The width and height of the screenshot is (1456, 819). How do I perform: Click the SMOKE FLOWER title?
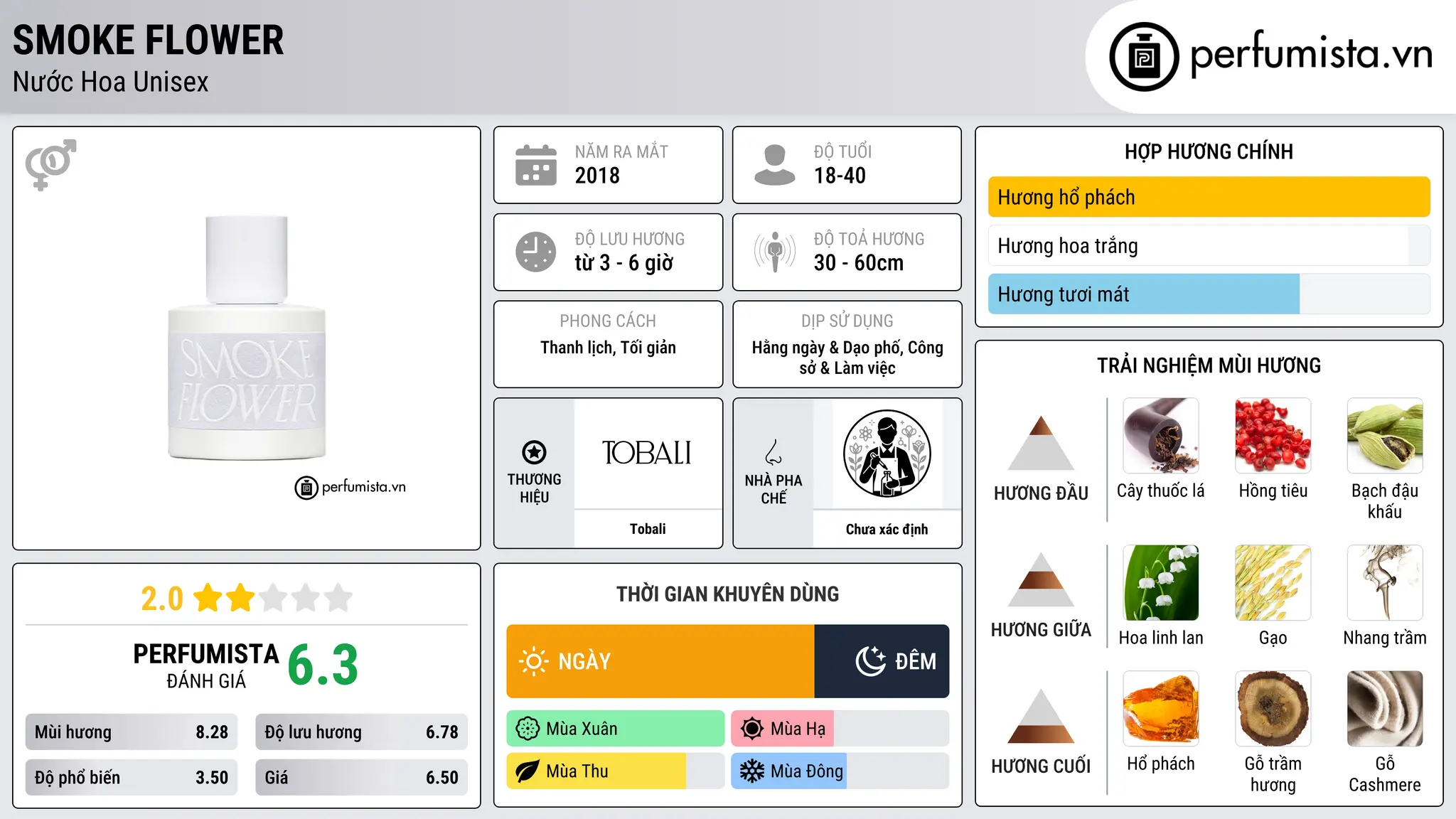pyautogui.click(x=148, y=40)
